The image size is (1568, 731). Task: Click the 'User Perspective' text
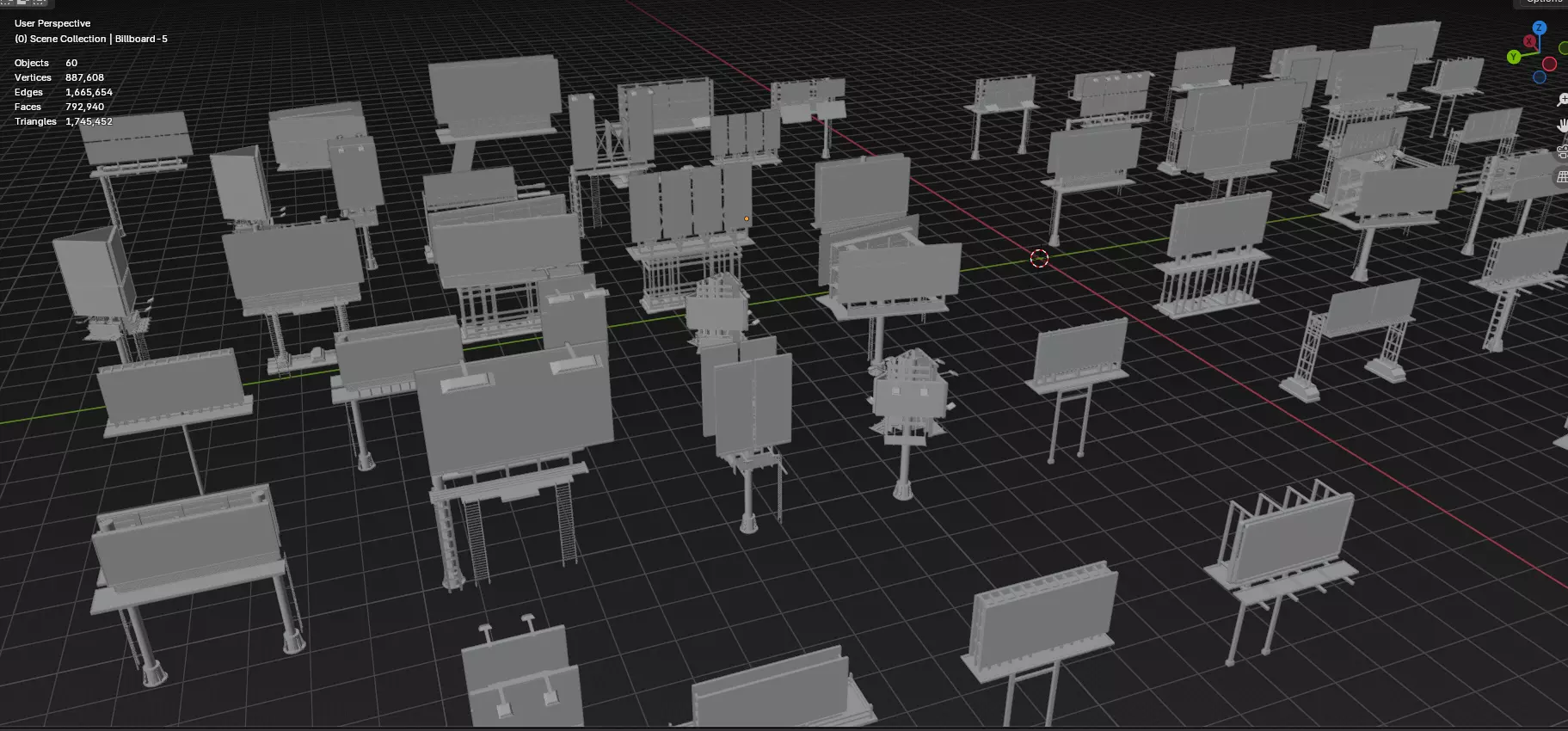[52, 23]
